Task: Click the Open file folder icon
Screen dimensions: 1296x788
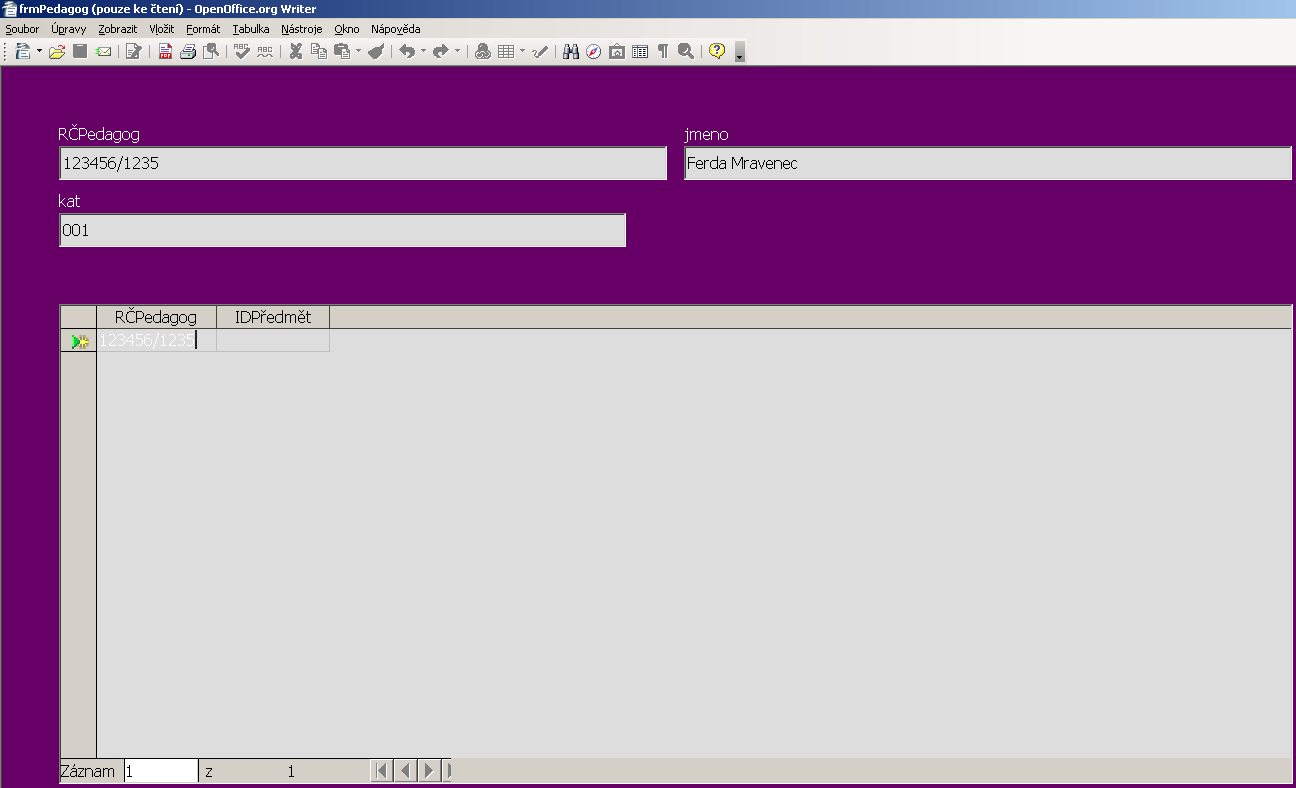Action: pyautogui.click(x=57, y=51)
